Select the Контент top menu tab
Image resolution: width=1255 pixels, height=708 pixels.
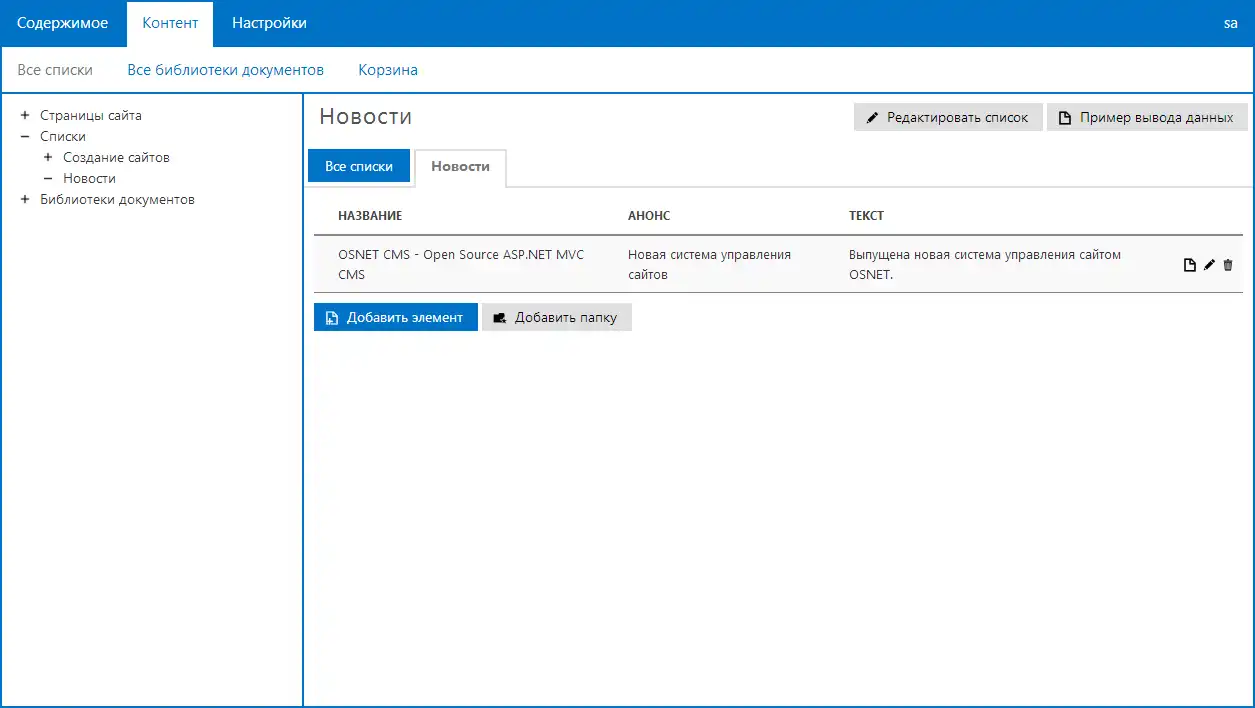tap(170, 24)
